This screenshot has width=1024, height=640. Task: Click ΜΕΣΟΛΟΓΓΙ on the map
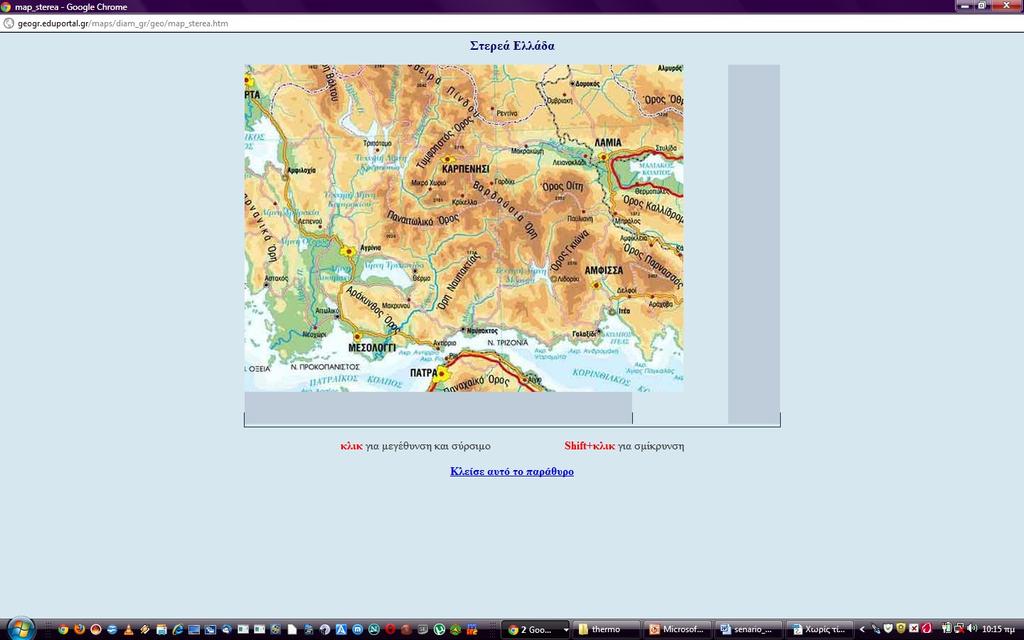tap(372, 348)
